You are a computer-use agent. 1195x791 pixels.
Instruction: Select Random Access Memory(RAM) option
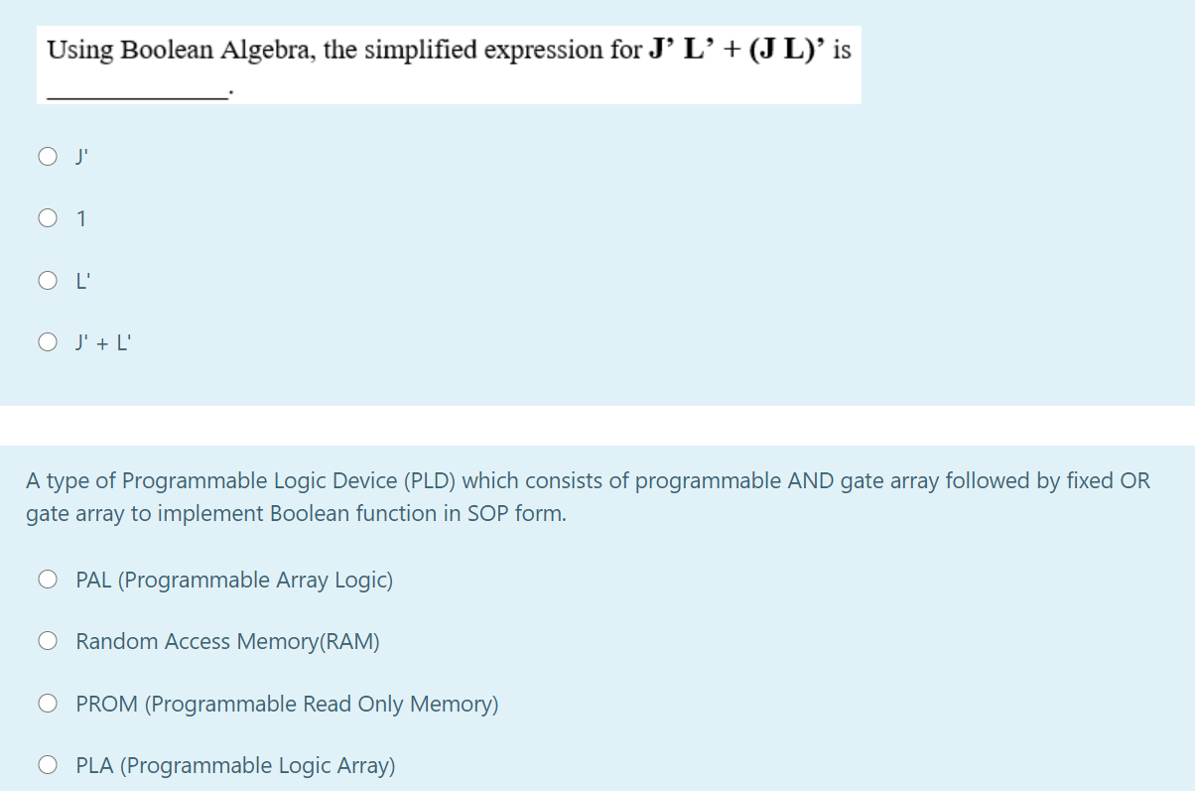[47, 640]
